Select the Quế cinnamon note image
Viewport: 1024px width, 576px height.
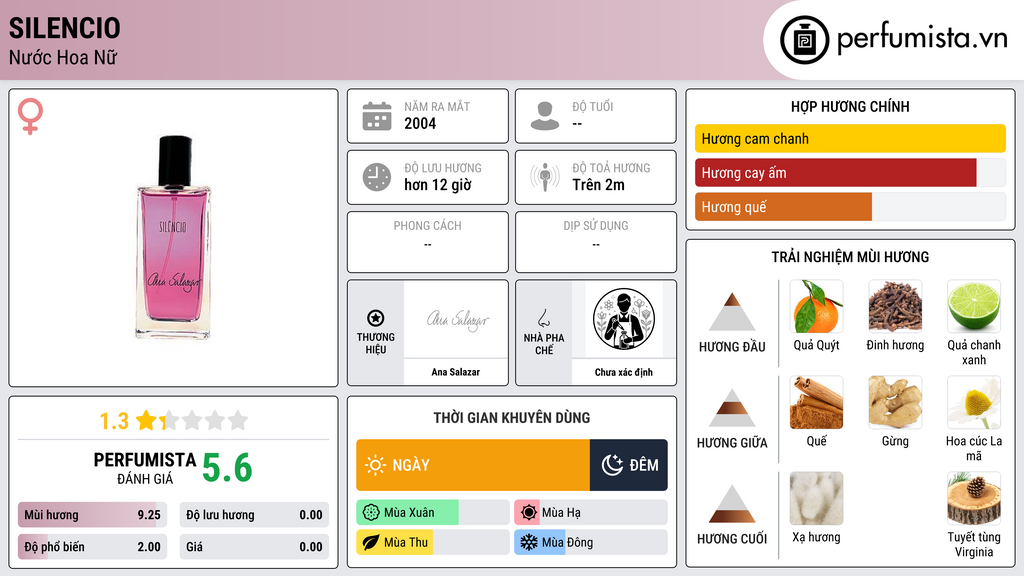[816, 402]
